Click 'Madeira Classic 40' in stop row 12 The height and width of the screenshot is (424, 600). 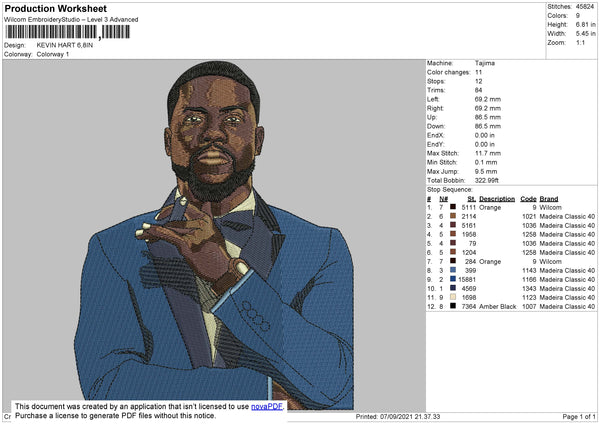(567, 307)
